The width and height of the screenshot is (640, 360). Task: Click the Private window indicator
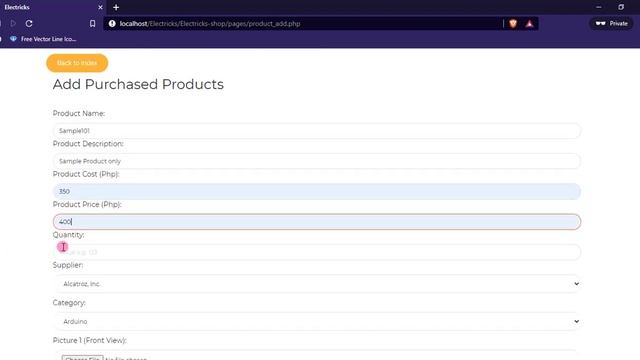(x=611, y=24)
